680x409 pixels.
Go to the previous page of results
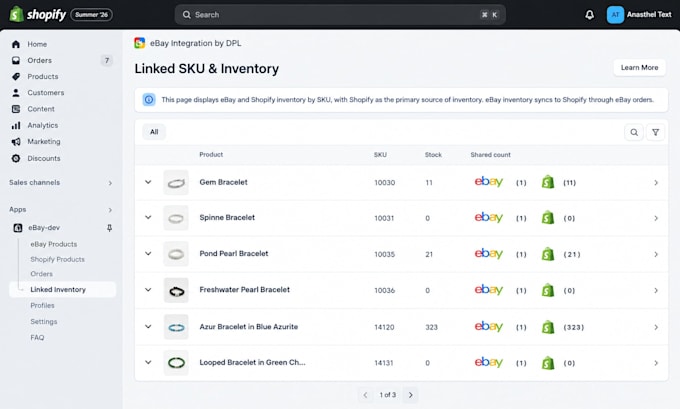[x=365, y=395]
